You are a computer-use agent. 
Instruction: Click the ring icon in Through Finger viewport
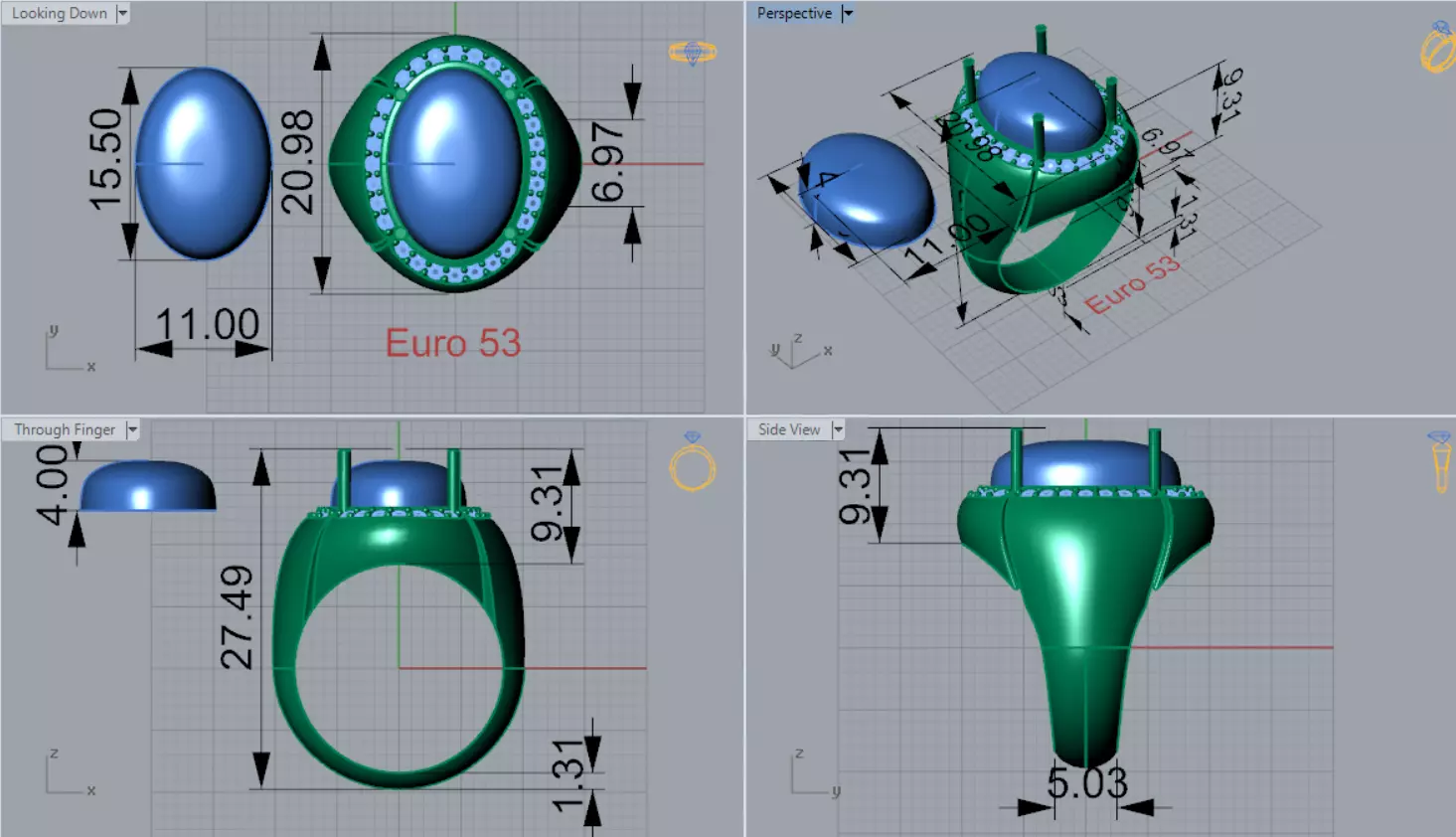click(693, 462)
